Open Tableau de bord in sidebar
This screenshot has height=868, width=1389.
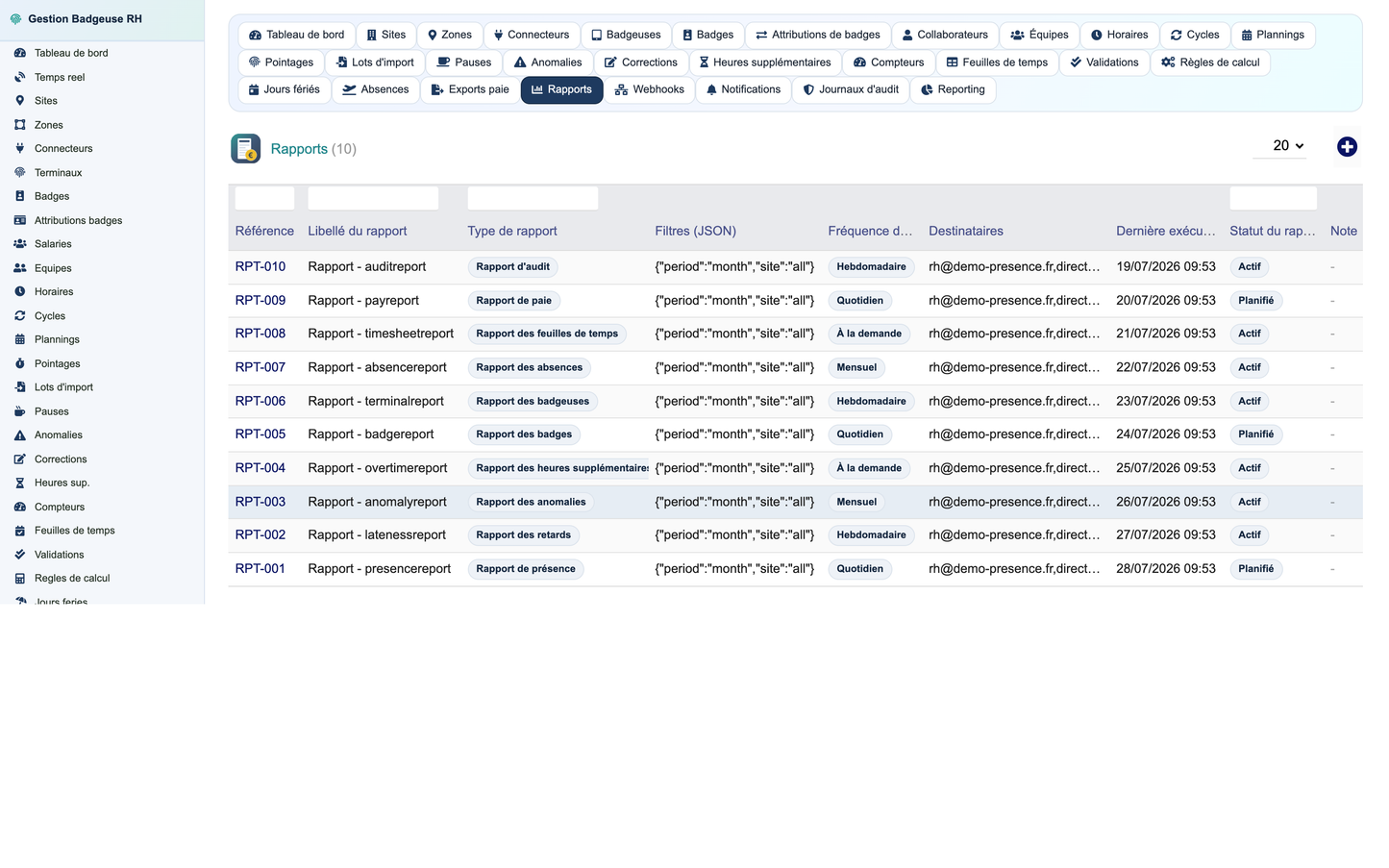coord(71,53)
